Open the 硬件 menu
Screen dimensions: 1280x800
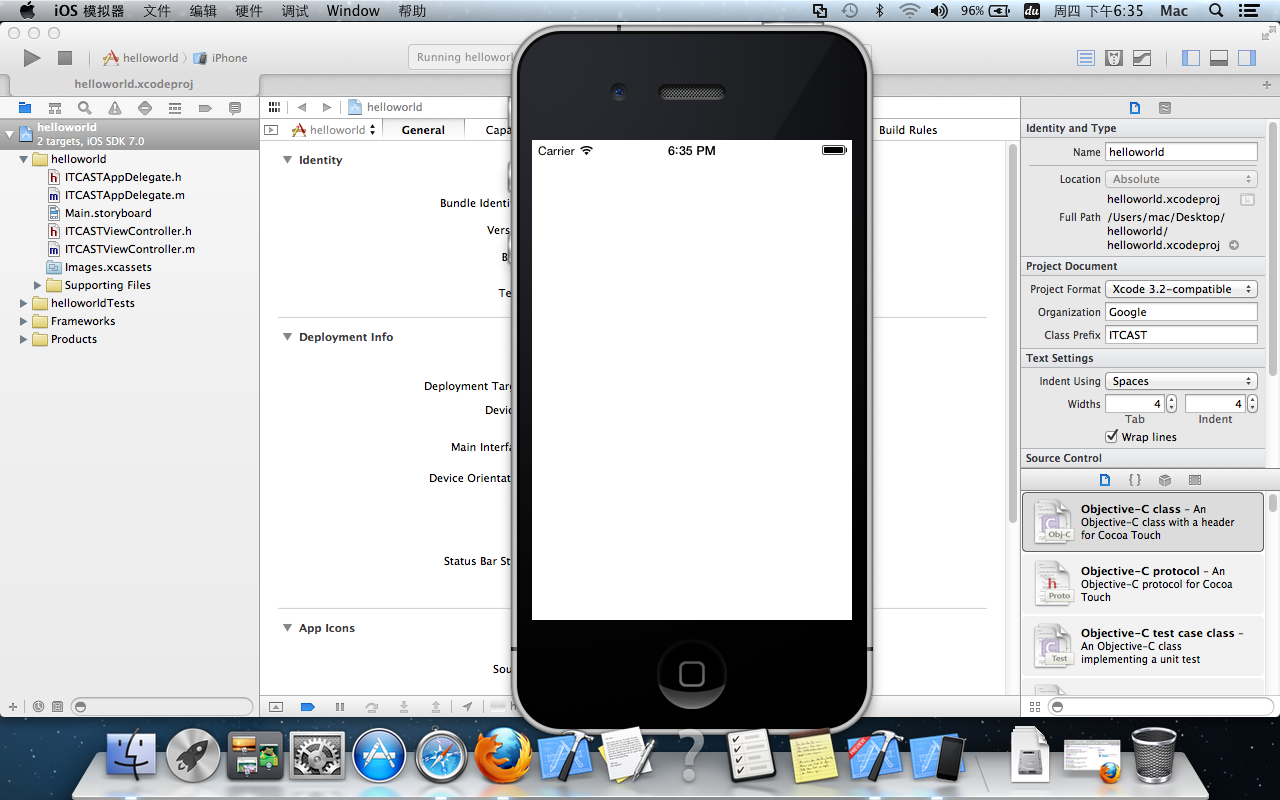click(x=249, y=11)
